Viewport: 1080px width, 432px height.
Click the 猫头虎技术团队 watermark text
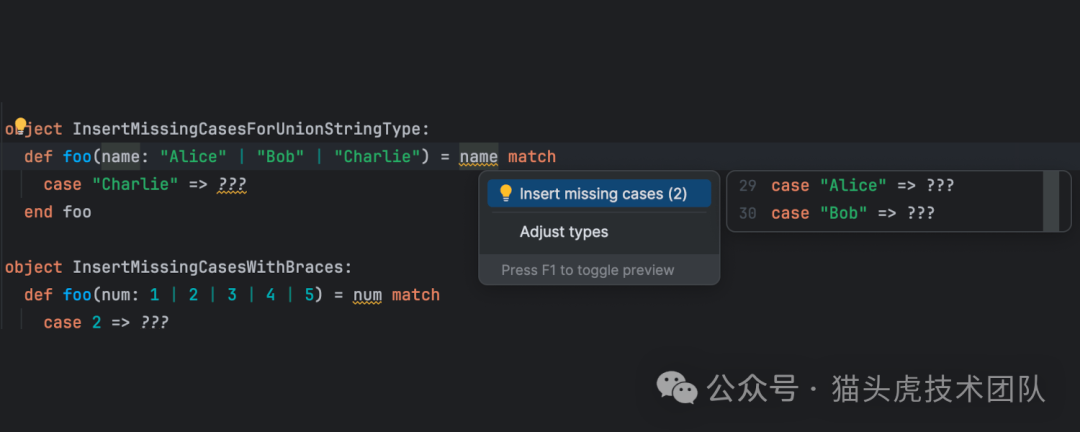938,388
